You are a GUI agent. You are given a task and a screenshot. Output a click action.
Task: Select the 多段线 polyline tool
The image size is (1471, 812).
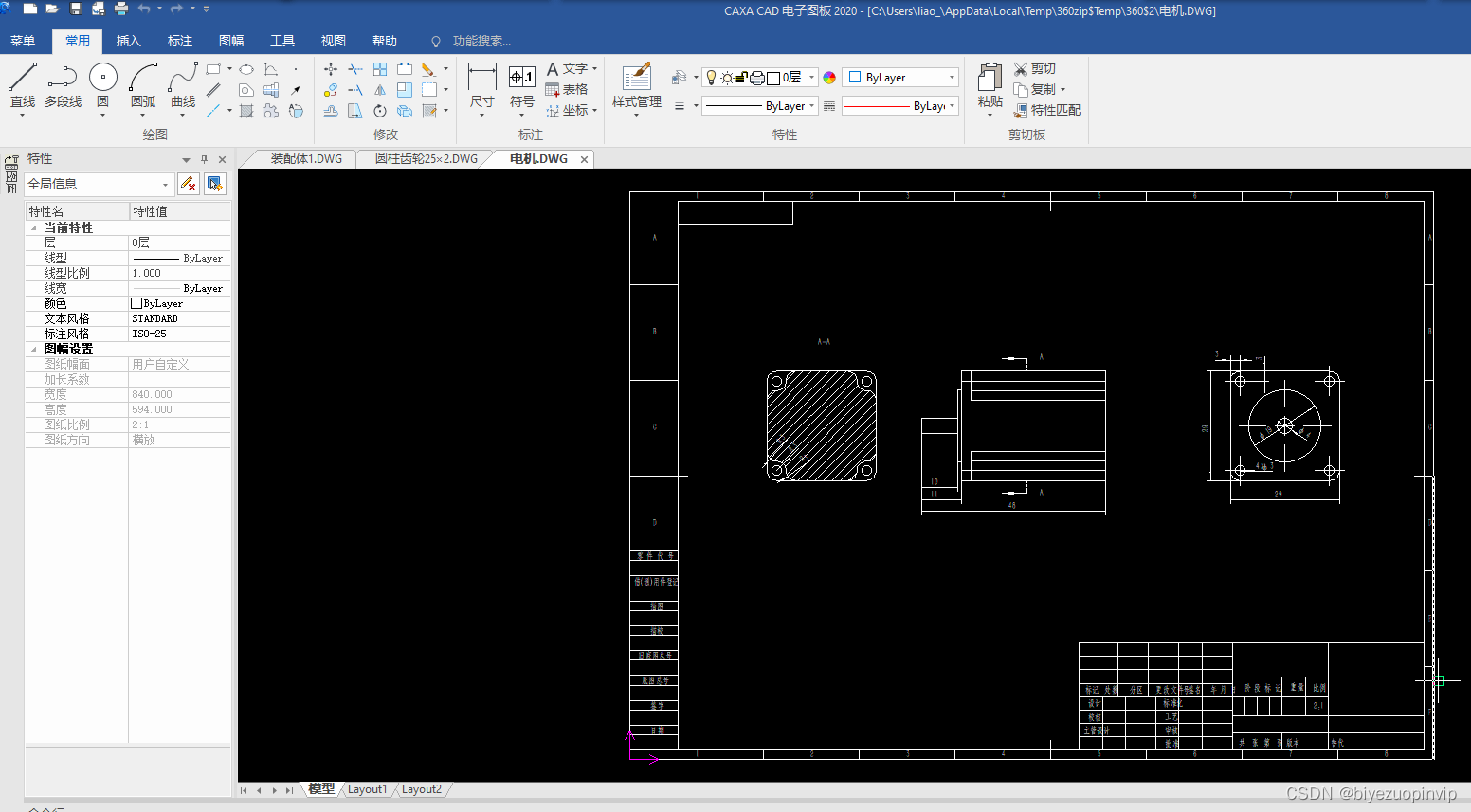click(63, 86)
